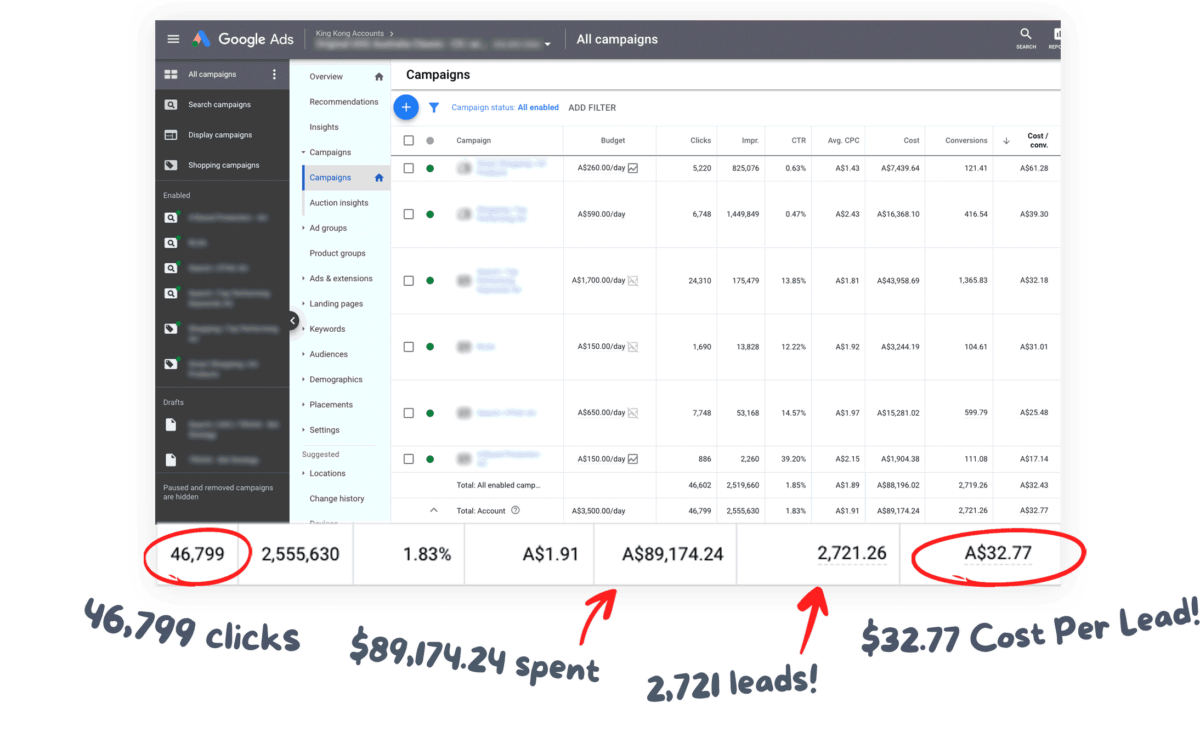Check the box for the A$590.00/day campaign
This screenshot has width=1200, height=743.
click(408, 214)
